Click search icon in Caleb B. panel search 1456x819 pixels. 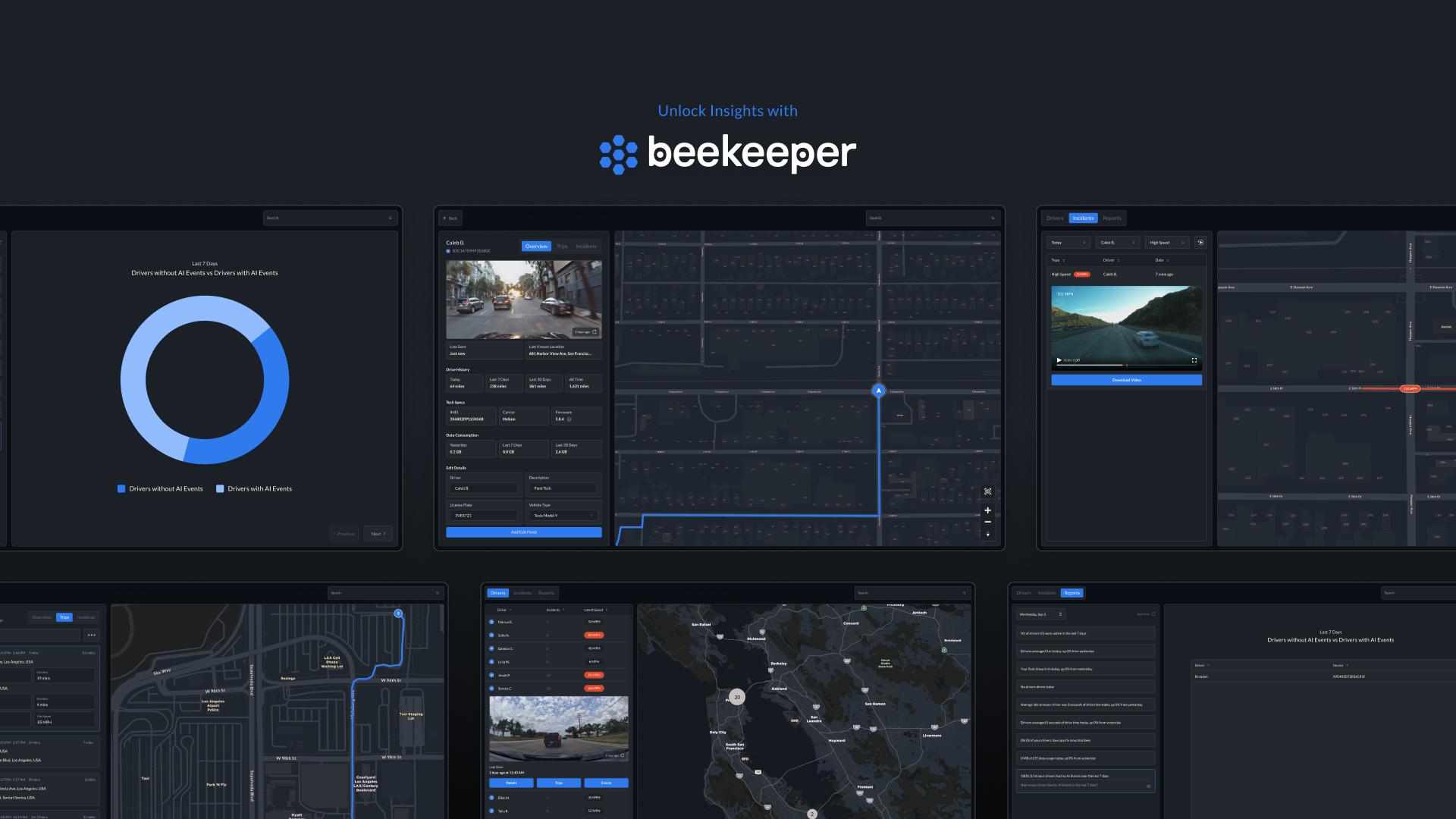(993, 218)
